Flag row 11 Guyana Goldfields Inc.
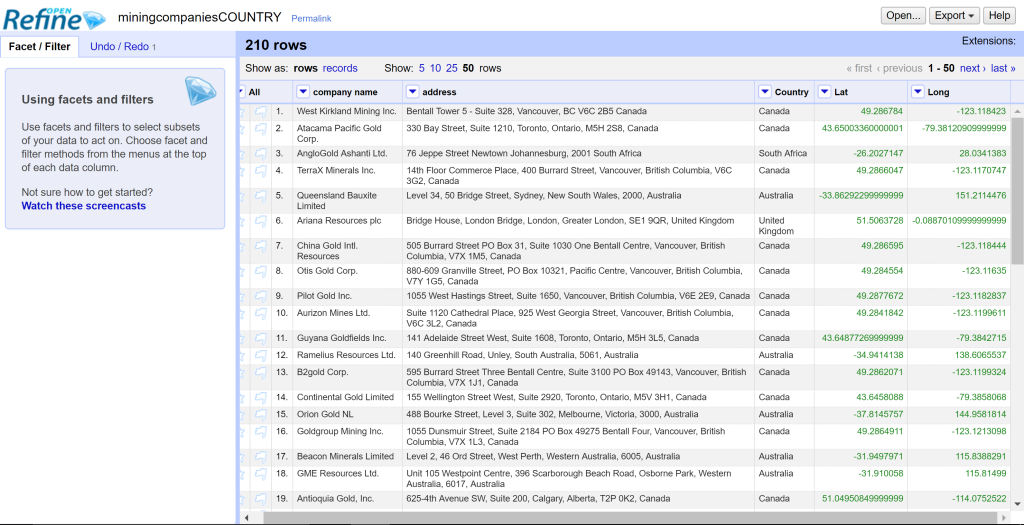This screenshot has height=525, width=1024. point(261,338)
